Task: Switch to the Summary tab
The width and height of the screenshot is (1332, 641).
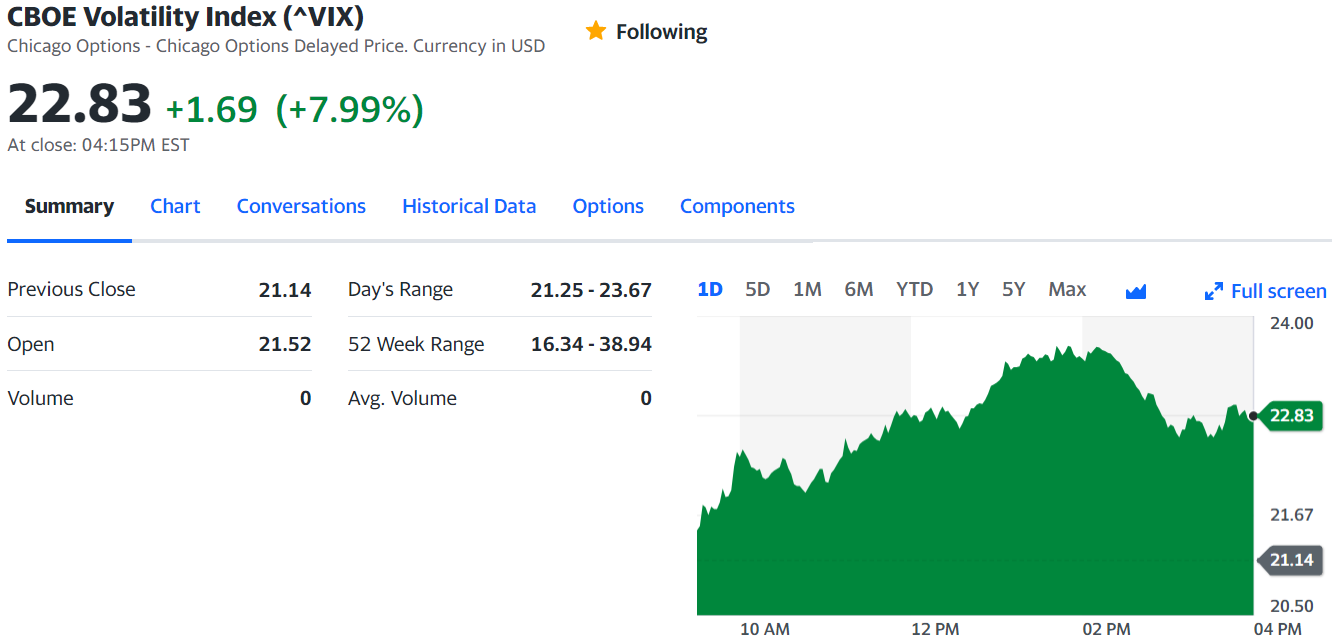Action: click(69, 206)
